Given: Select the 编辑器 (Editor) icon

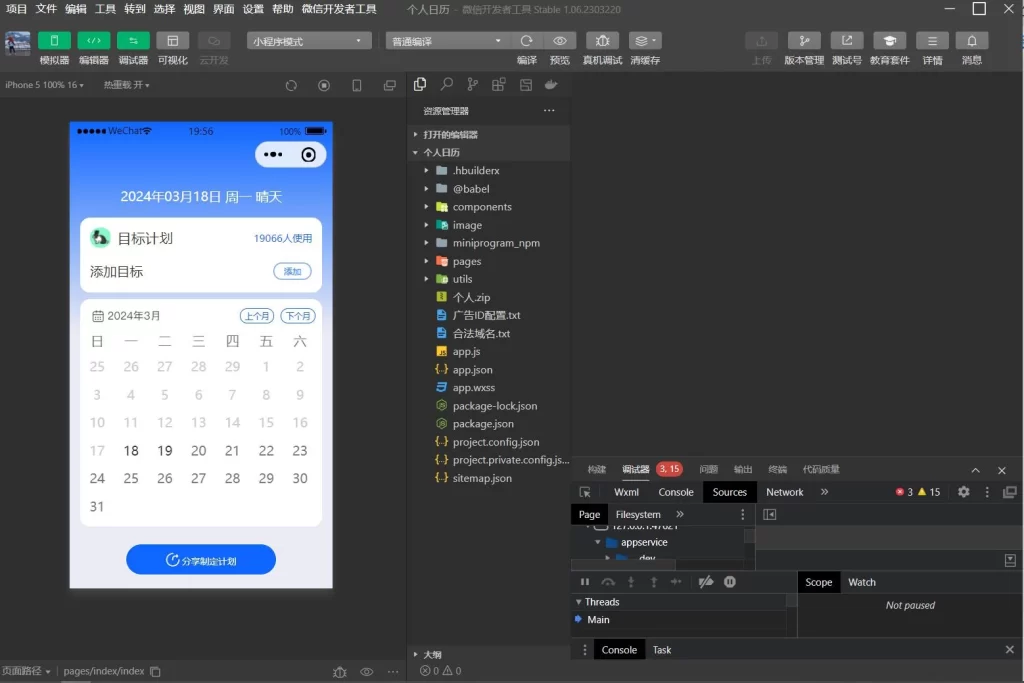Looking at the screenshot, I should 95,40.
